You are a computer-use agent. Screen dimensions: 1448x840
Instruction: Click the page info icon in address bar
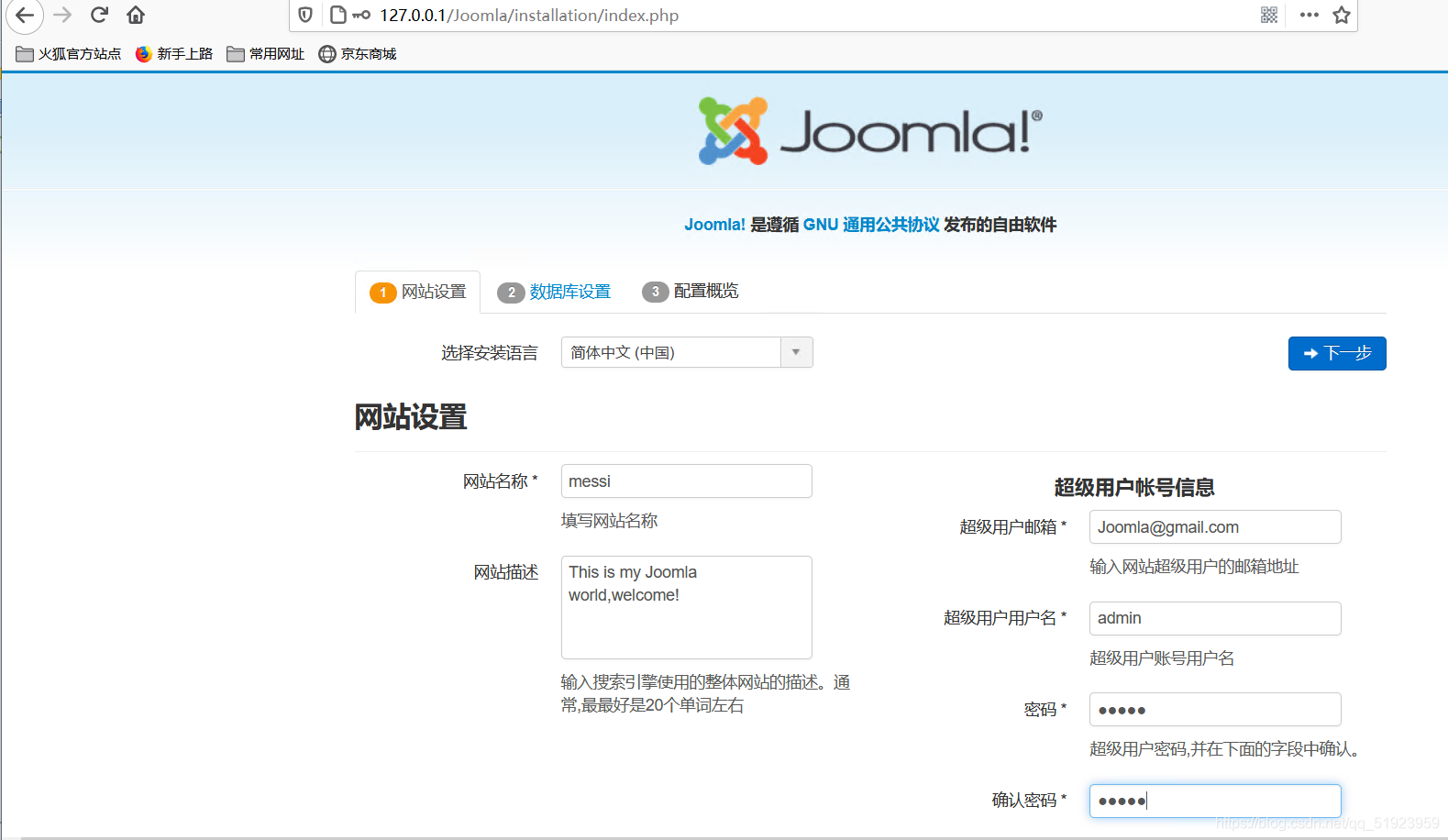pyautogui.click(x=337, y=15)
